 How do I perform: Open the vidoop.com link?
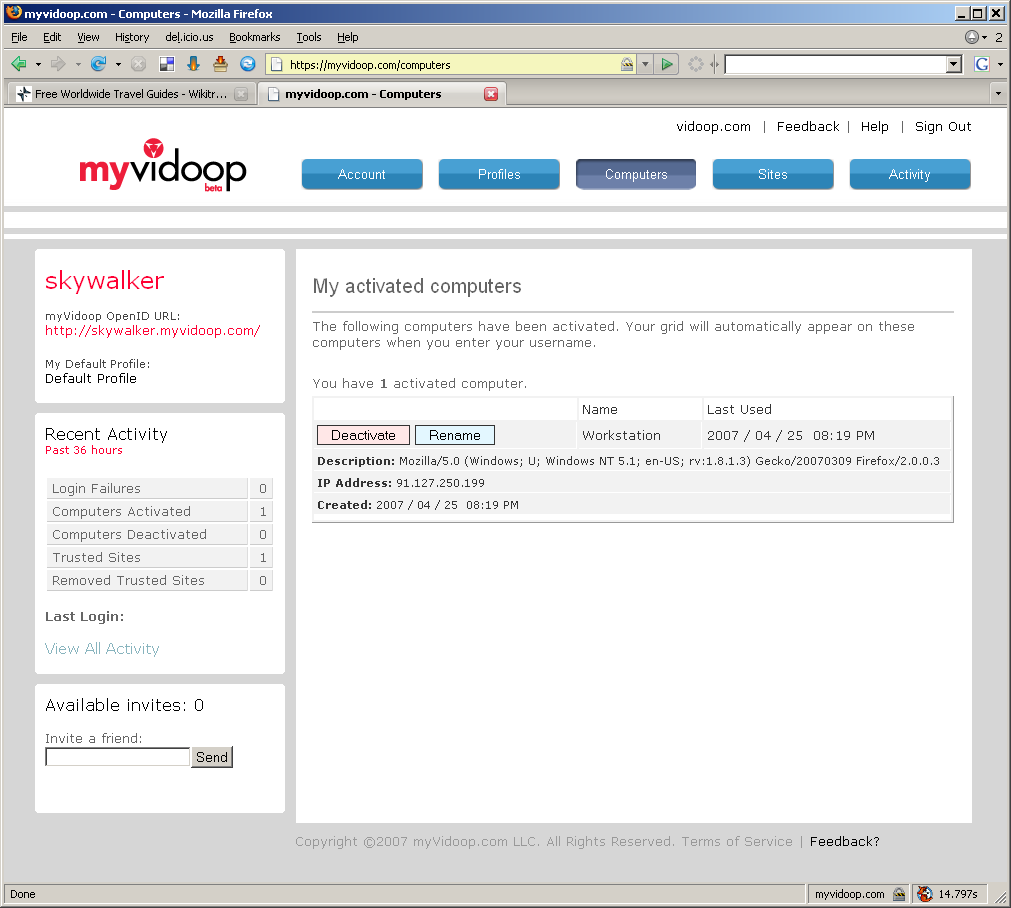click(x=713, y=126)
